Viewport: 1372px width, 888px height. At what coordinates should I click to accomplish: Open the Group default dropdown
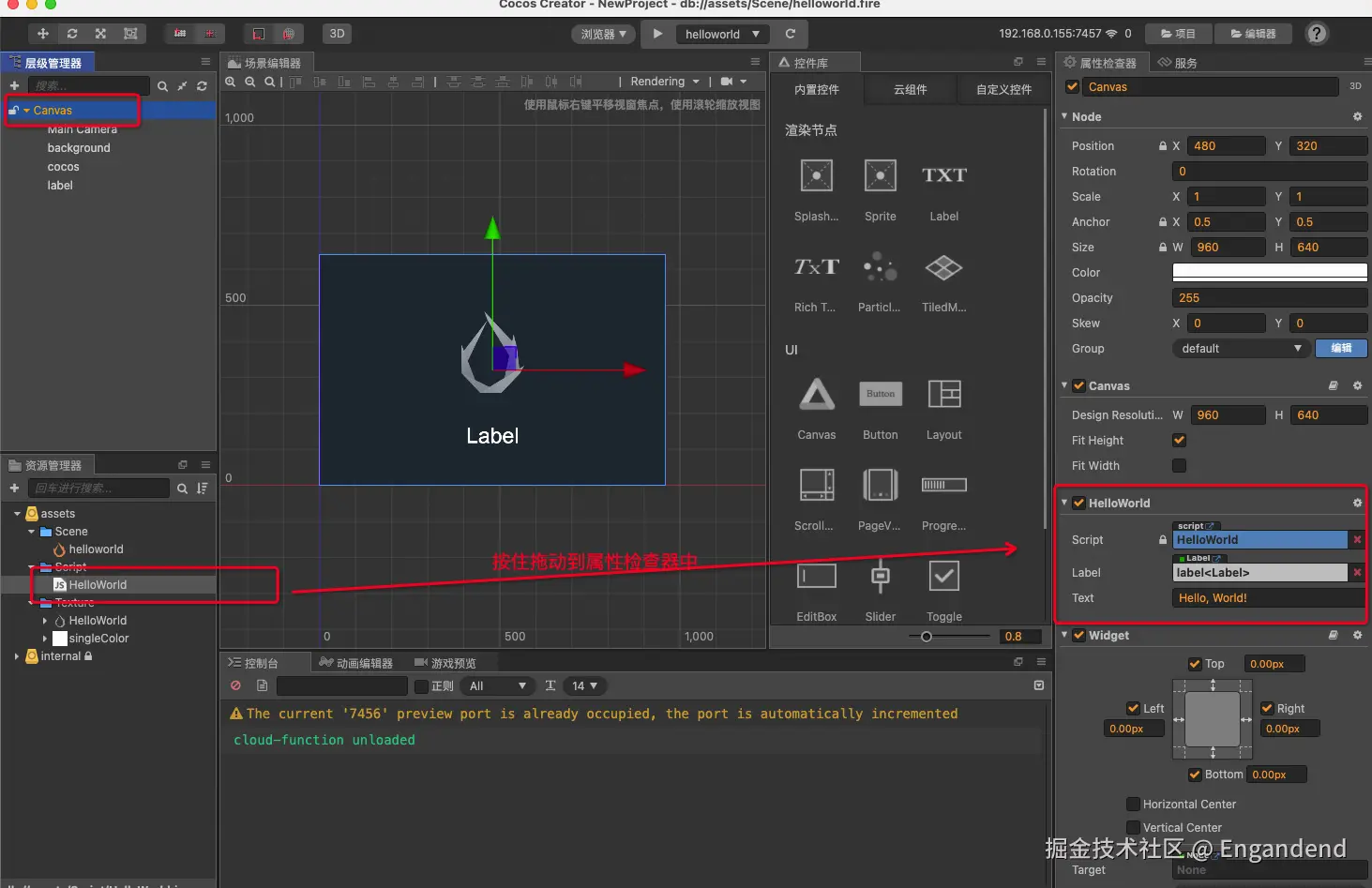(1240, 348)
